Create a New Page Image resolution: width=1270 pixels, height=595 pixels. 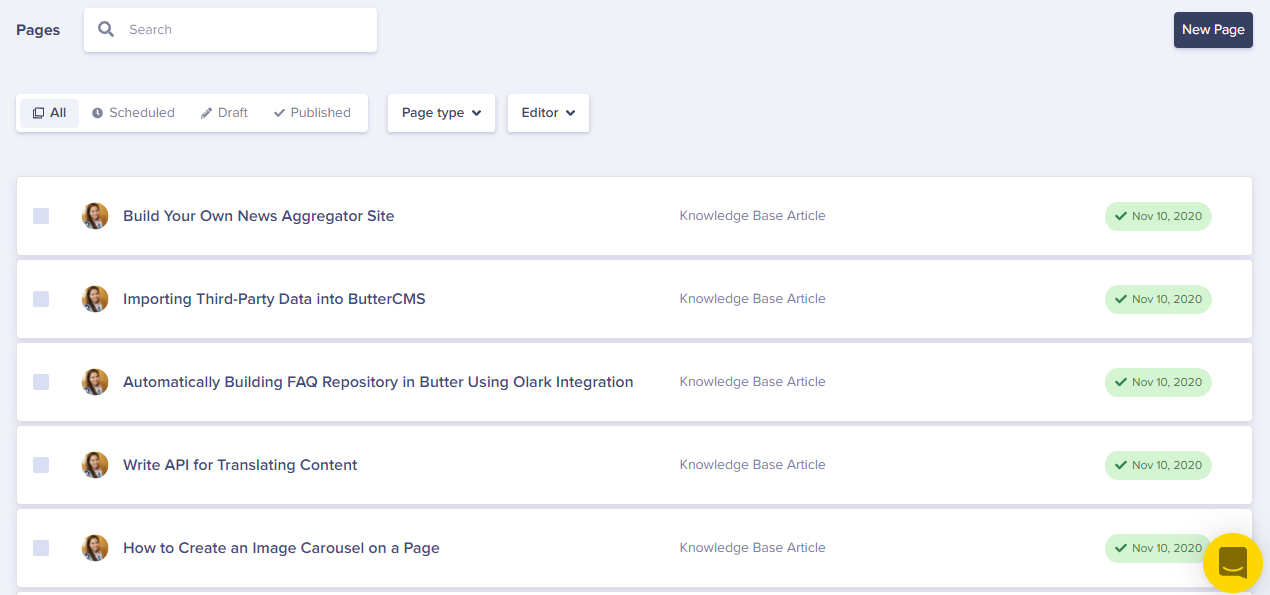click(1213, 30)
